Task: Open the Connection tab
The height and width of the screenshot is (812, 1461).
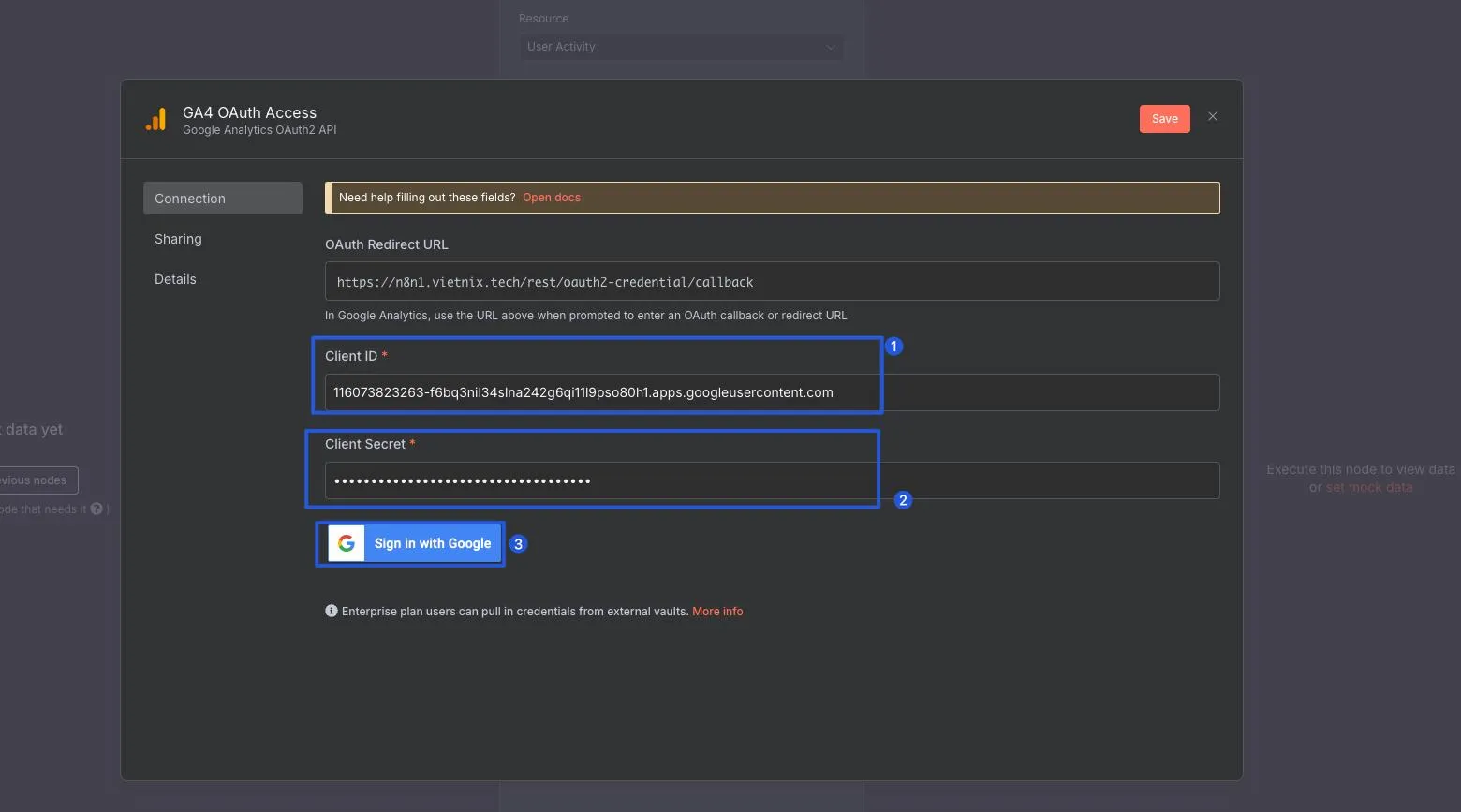Action: (223, 199)
